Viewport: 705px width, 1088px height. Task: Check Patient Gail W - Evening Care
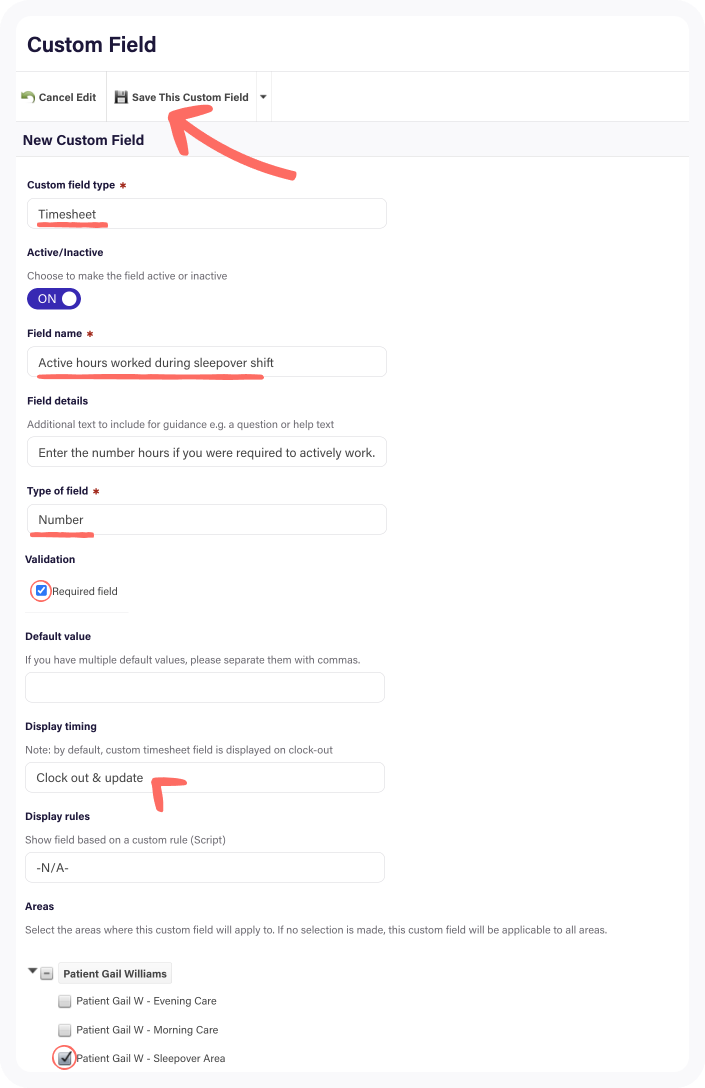(x=65, y=1001)
